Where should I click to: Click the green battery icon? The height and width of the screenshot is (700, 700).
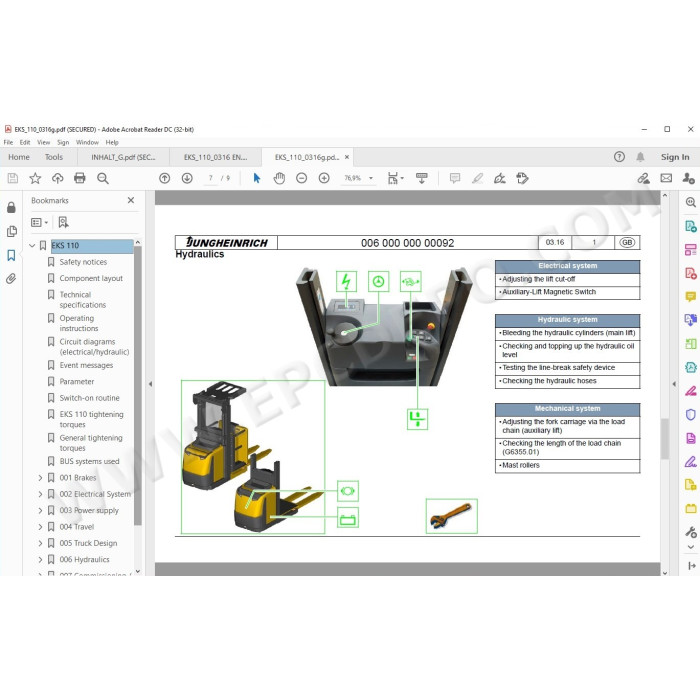click(348, 519)
